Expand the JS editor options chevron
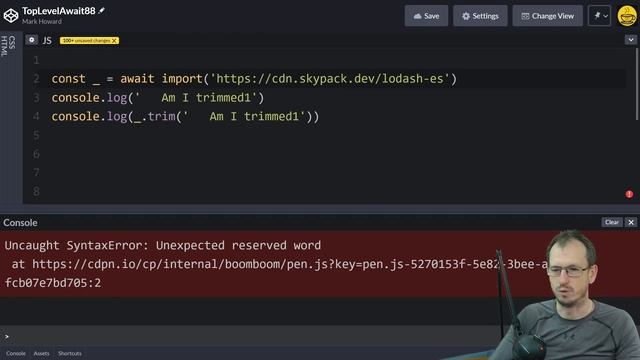Image resolution: width=640 pixels, height=360 pixels. pos(631,40)
